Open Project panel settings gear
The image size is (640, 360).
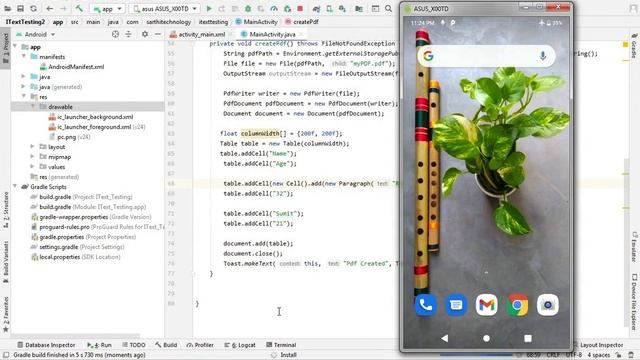(x=145, y=34)
